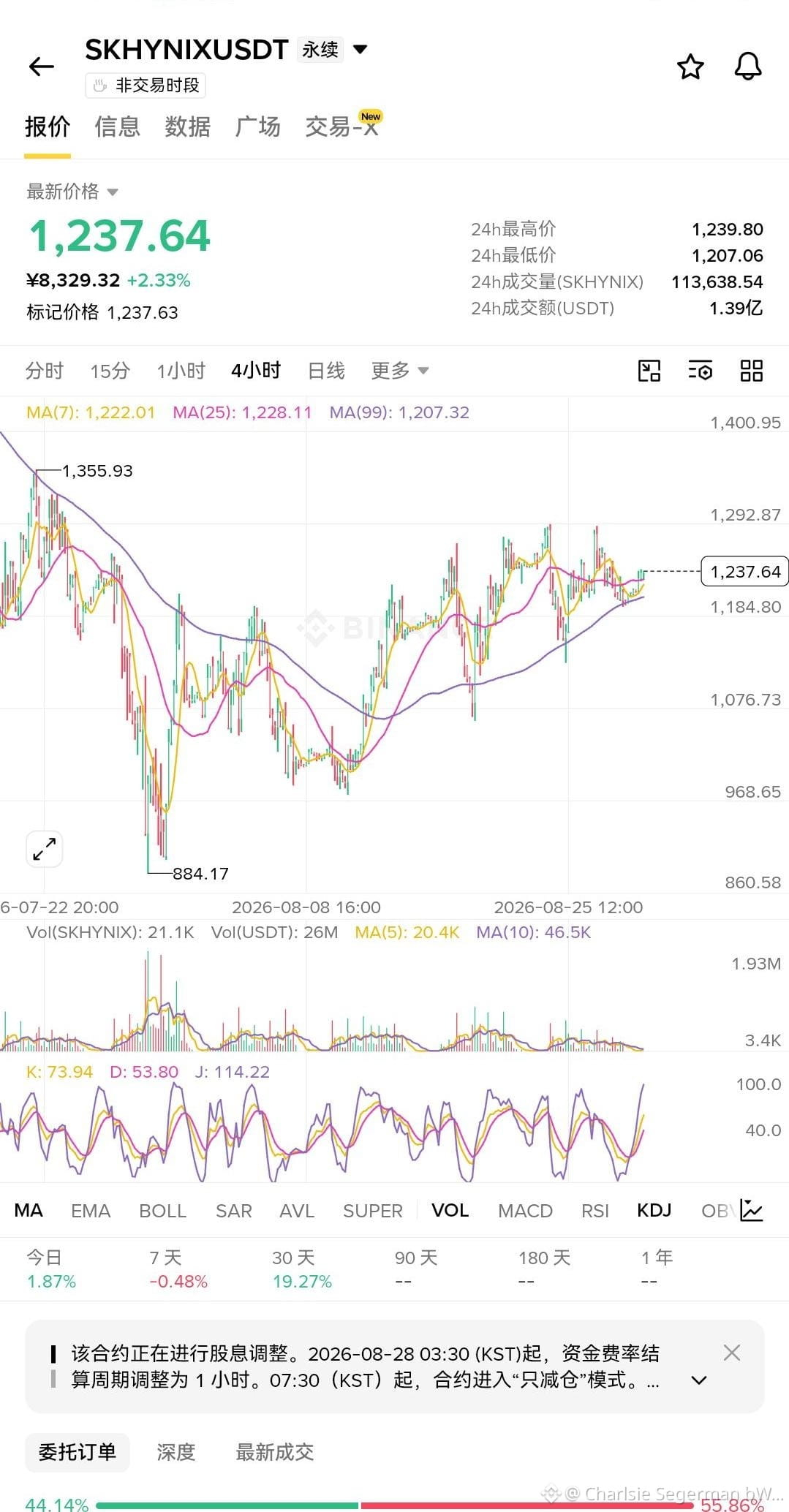Screen dimensions: 789x1512
Task: Open indicator settings chart icon
Action: [752, 1210]
